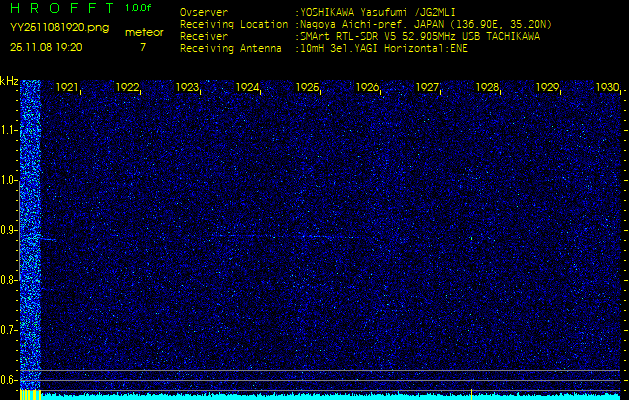This screenshot has height=400, width=629.
Task: Select the YY2611081920.png filename label
Action: coord(59,27)
